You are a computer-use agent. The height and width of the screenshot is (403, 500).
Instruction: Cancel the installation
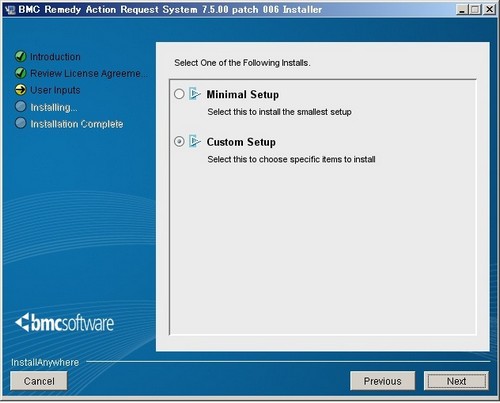point(39,381)
